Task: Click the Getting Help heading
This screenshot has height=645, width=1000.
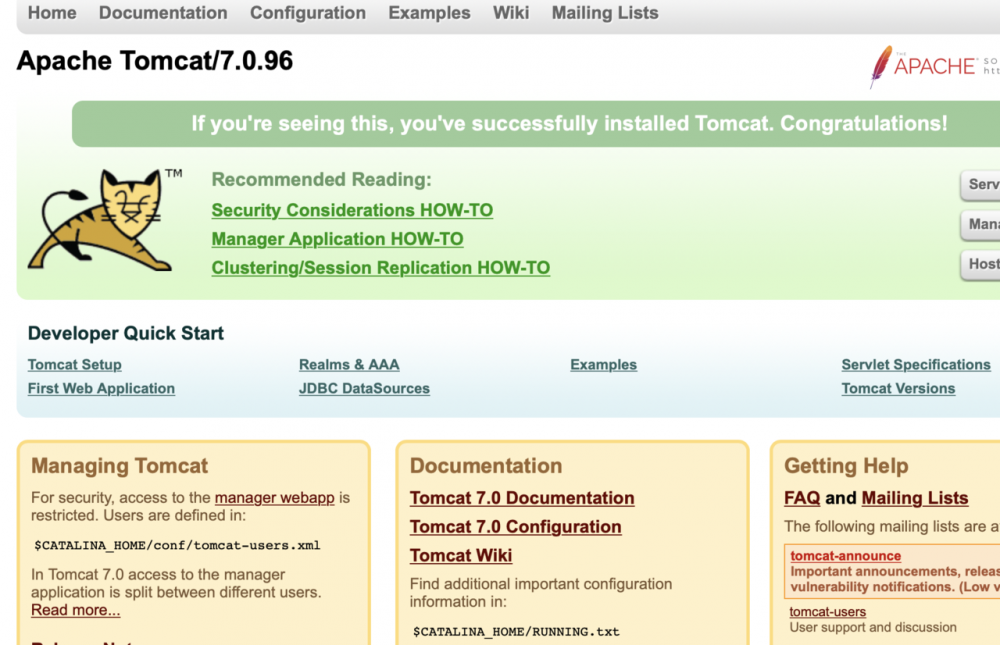Action: pyautogui.click(x=846, y=466)
